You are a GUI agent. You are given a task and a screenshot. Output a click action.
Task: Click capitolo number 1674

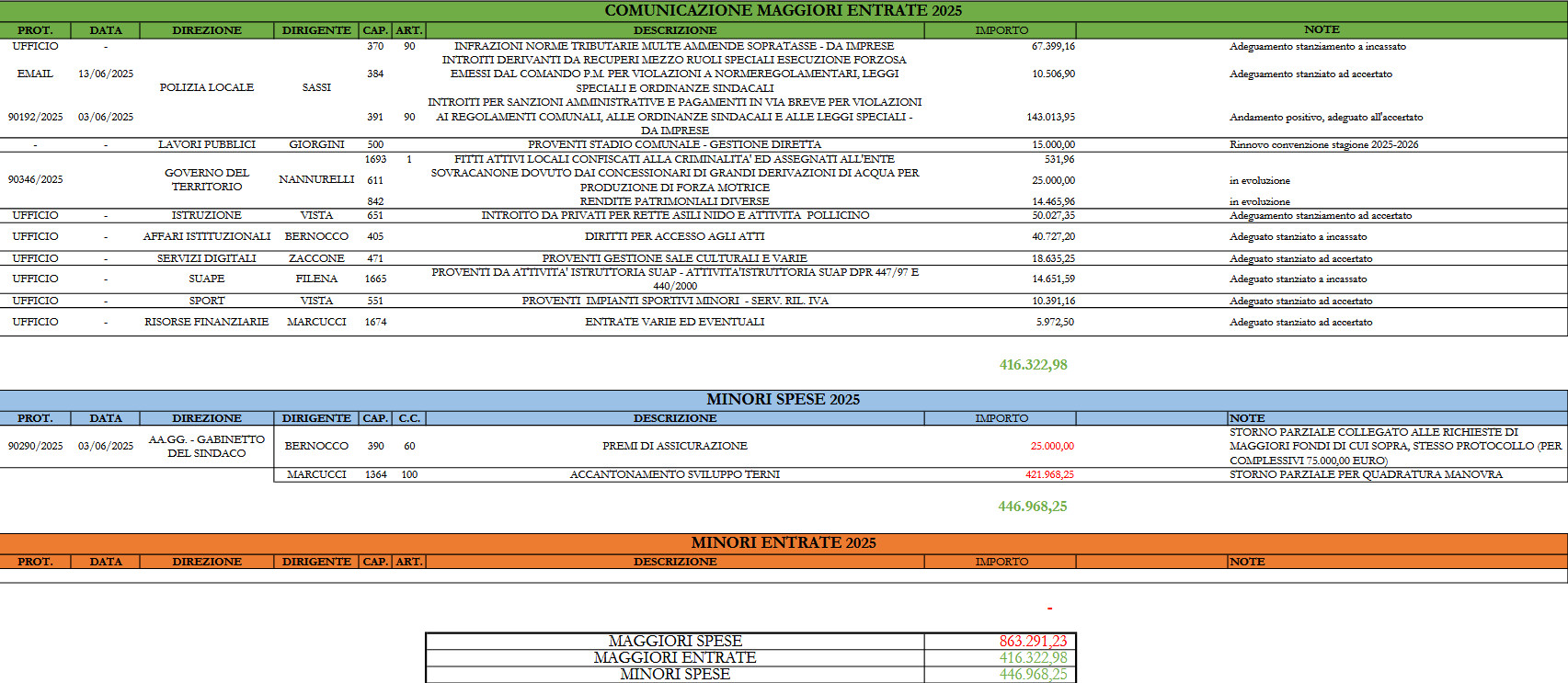pyautogui.click(x=375, y=322)
